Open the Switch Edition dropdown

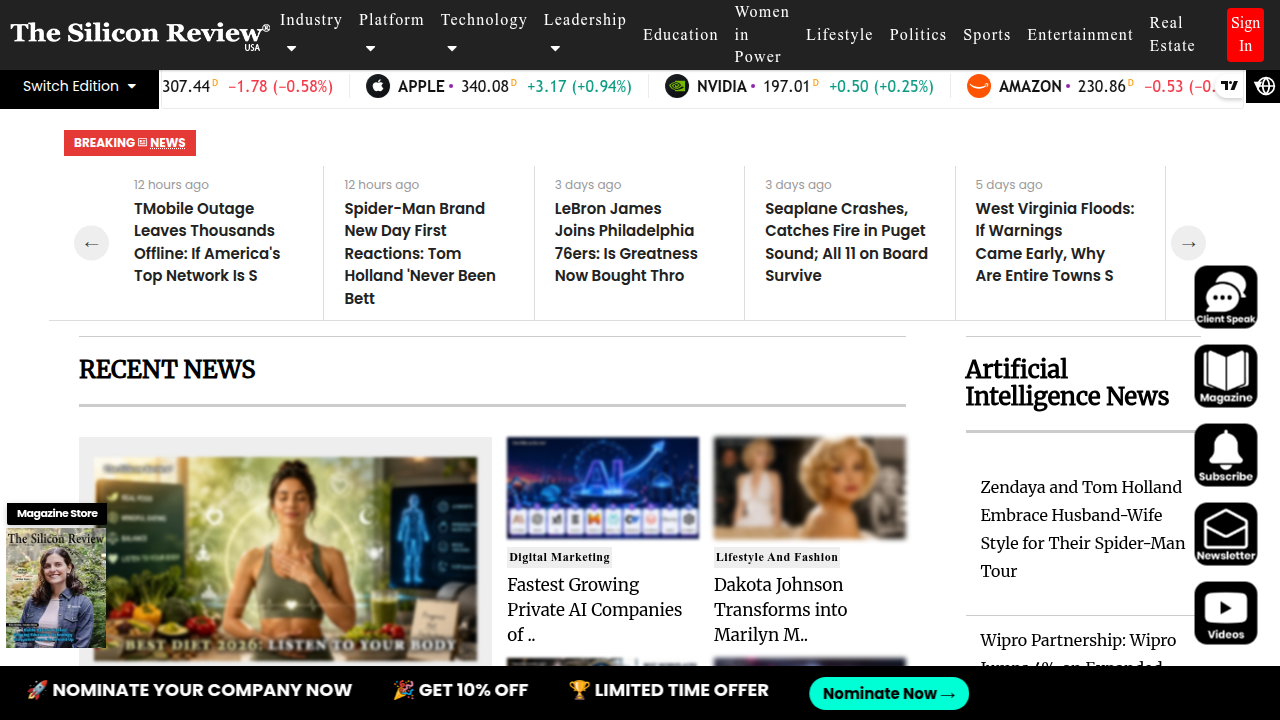tap(80, 86)
